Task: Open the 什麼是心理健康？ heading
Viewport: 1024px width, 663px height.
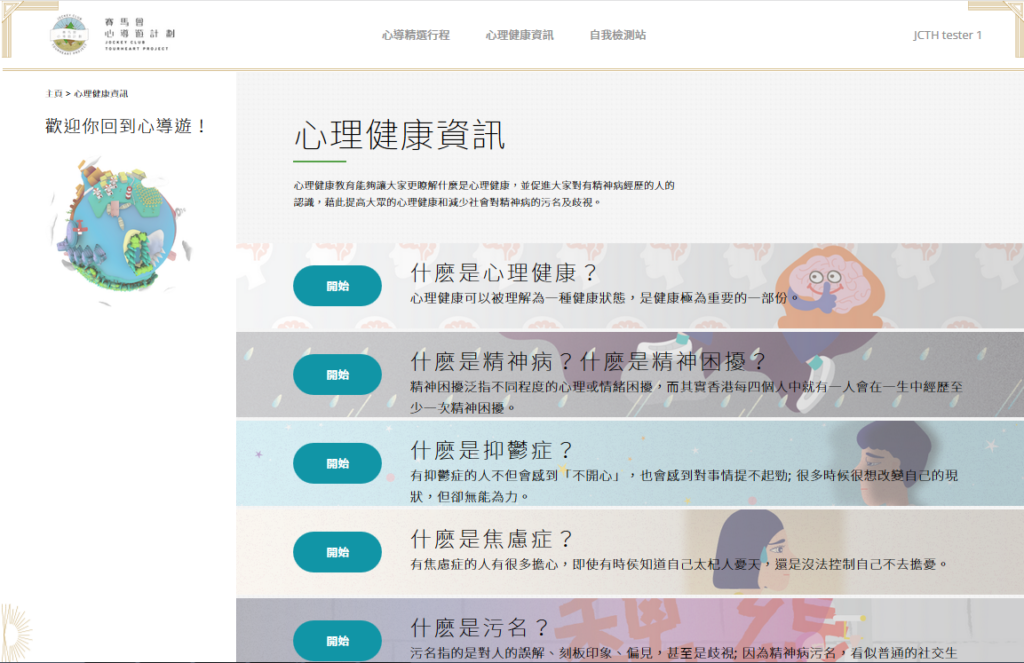Action: [x=504, y=273]
